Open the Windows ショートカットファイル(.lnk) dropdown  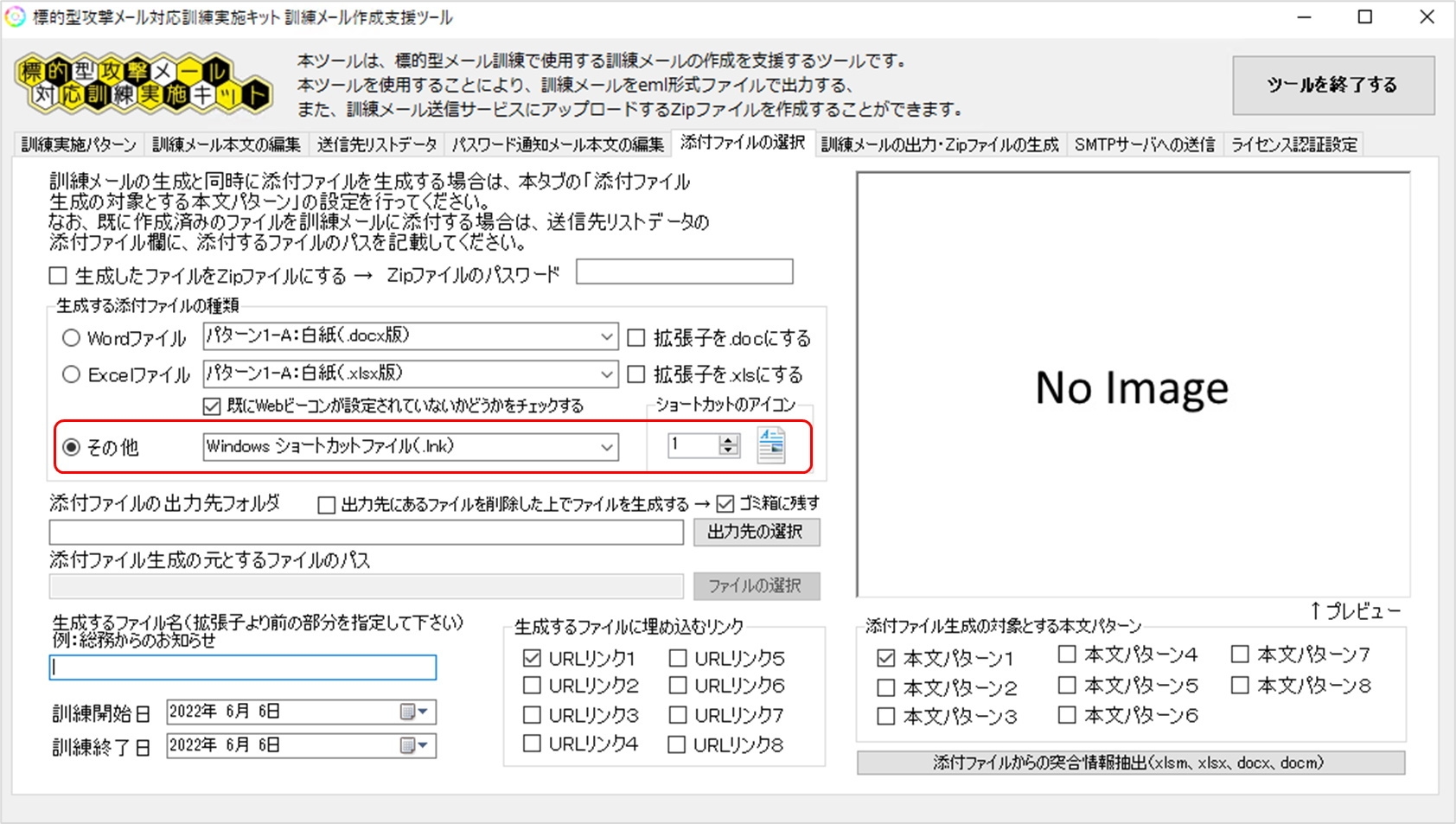(x=608, y=446)
